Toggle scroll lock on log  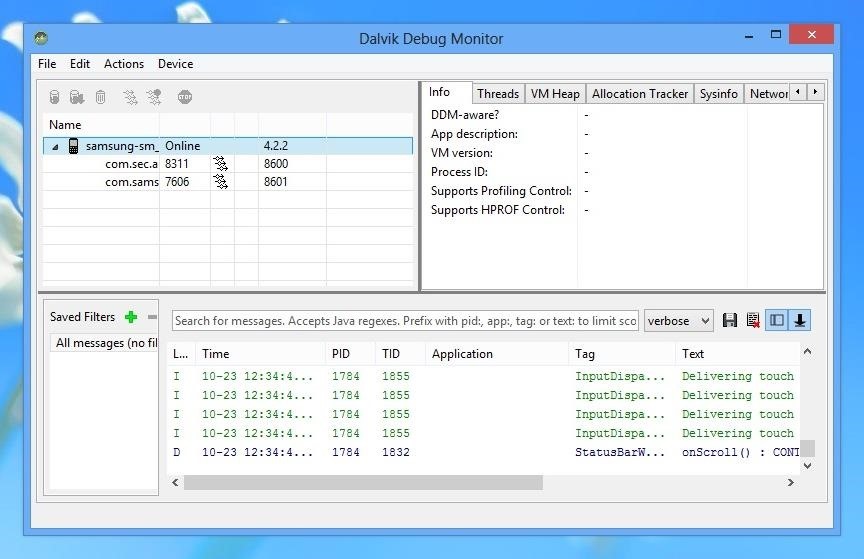(800, 320)
